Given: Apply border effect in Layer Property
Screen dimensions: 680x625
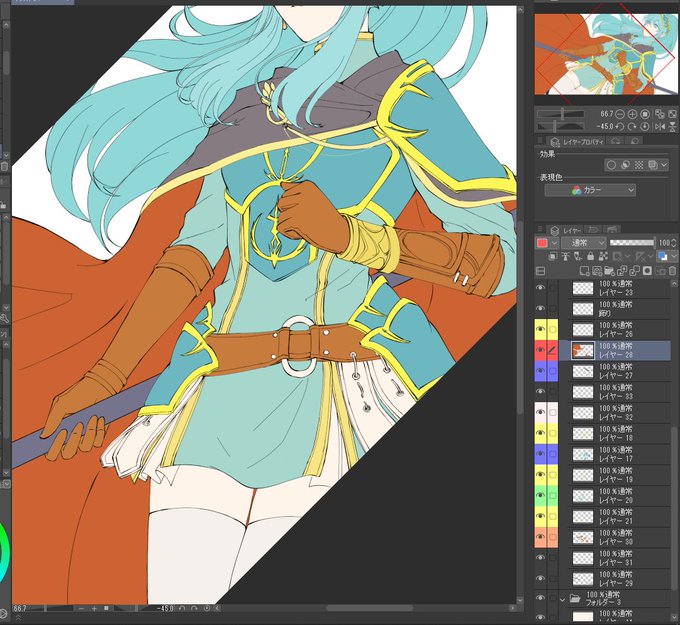Looking at the screenshot, I should tap(611, 165).
